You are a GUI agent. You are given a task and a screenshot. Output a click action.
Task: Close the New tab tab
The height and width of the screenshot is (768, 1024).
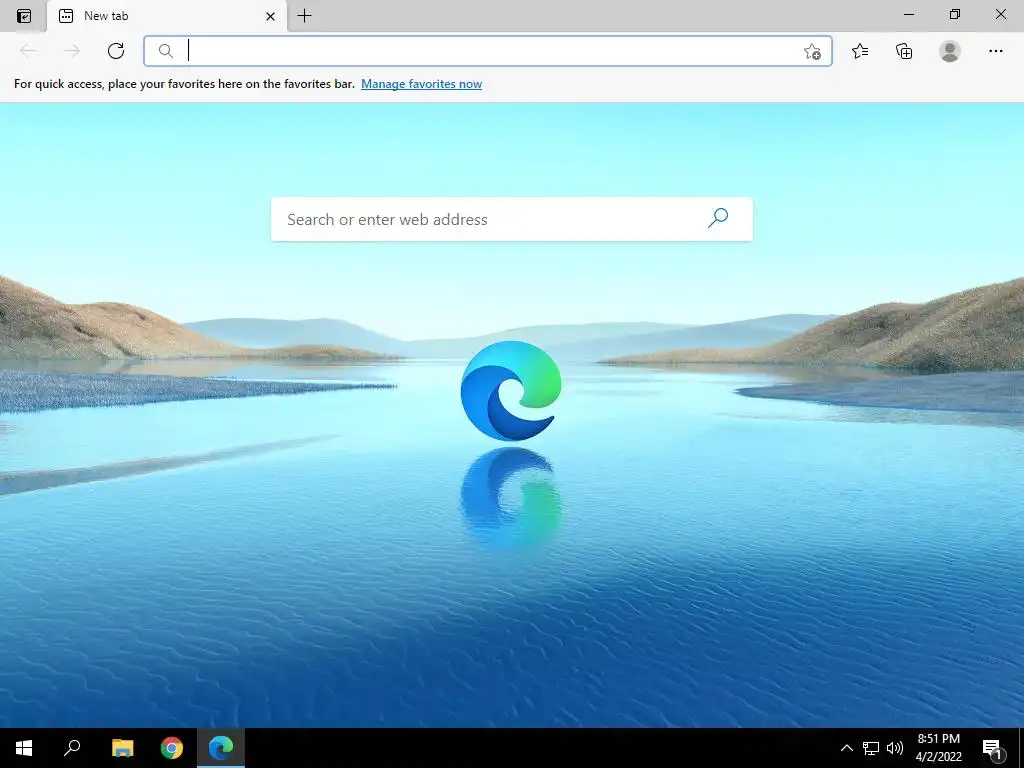click(270, 16)
